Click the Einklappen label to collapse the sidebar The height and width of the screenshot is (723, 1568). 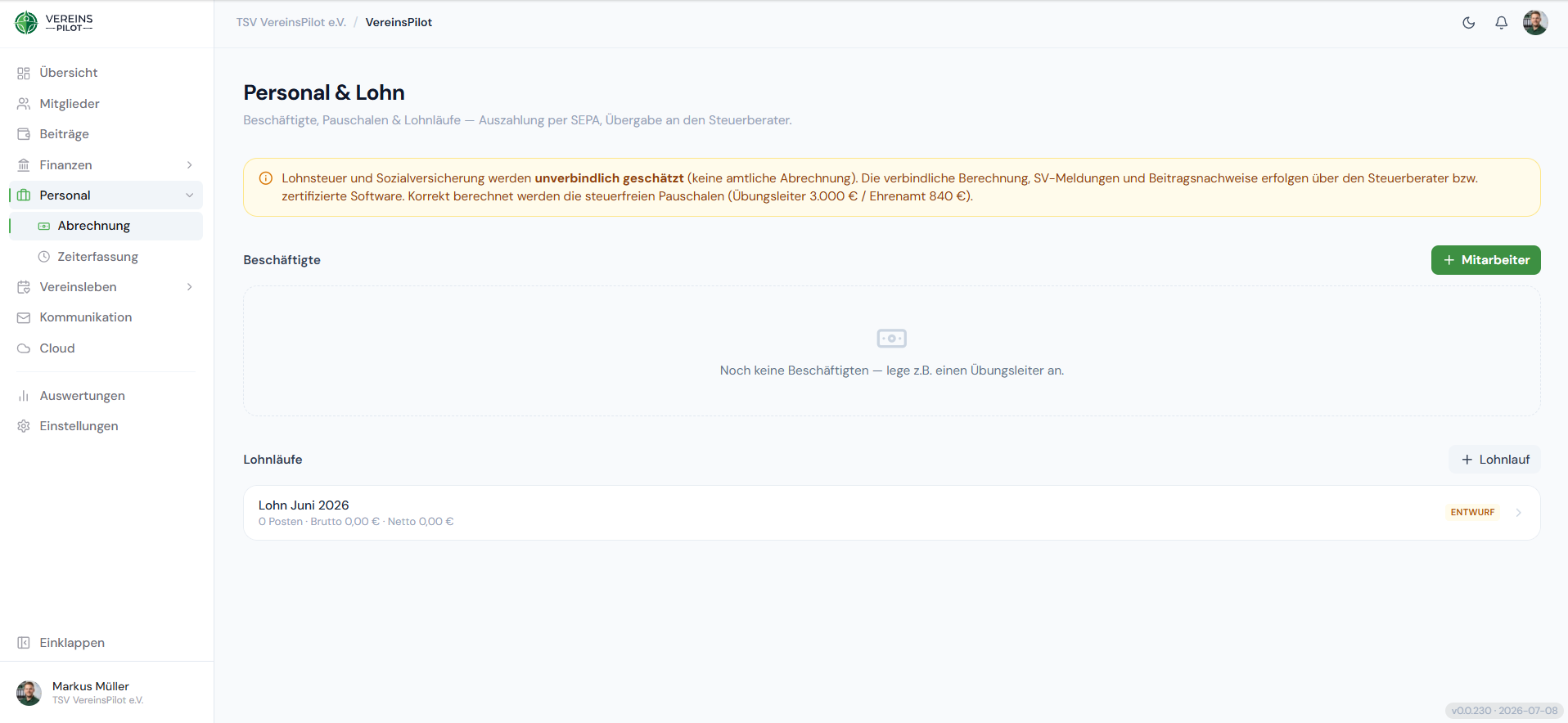[x=72, y=643]
